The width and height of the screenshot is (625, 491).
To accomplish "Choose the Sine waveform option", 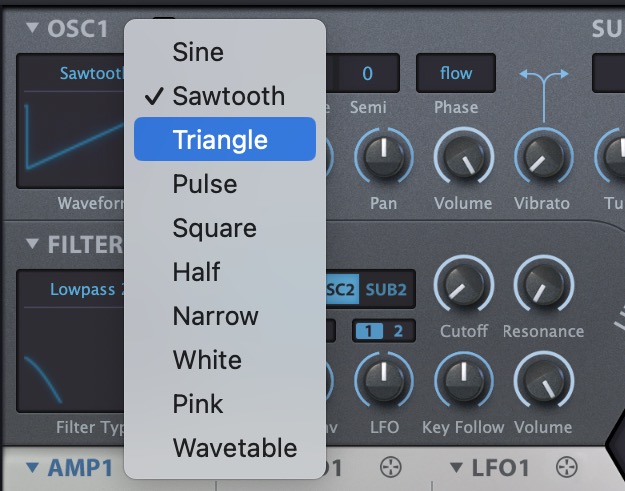I will click(x=198, y=51).
